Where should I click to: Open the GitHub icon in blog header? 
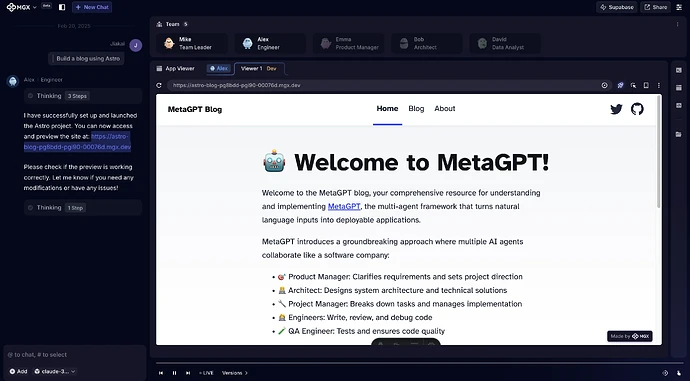pyautogui.click(x=637, y=109)
